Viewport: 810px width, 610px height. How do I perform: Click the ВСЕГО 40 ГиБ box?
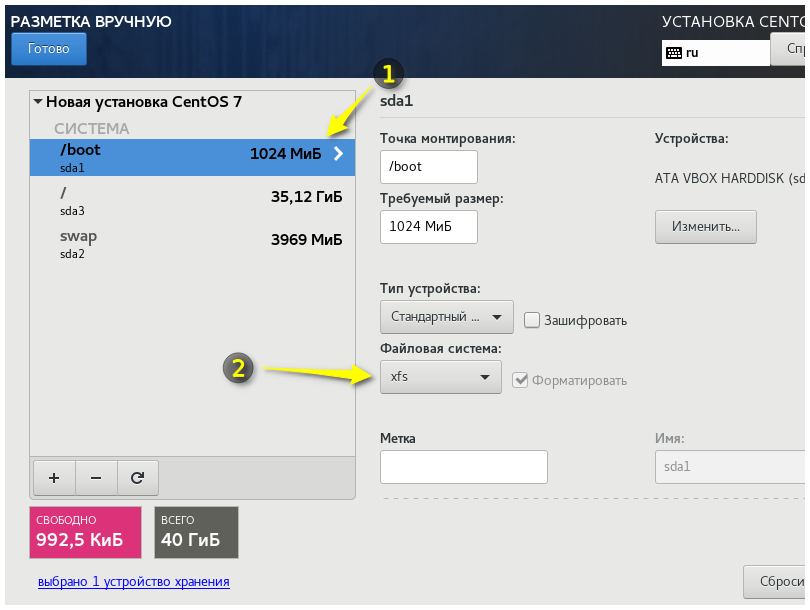[196, 533]
